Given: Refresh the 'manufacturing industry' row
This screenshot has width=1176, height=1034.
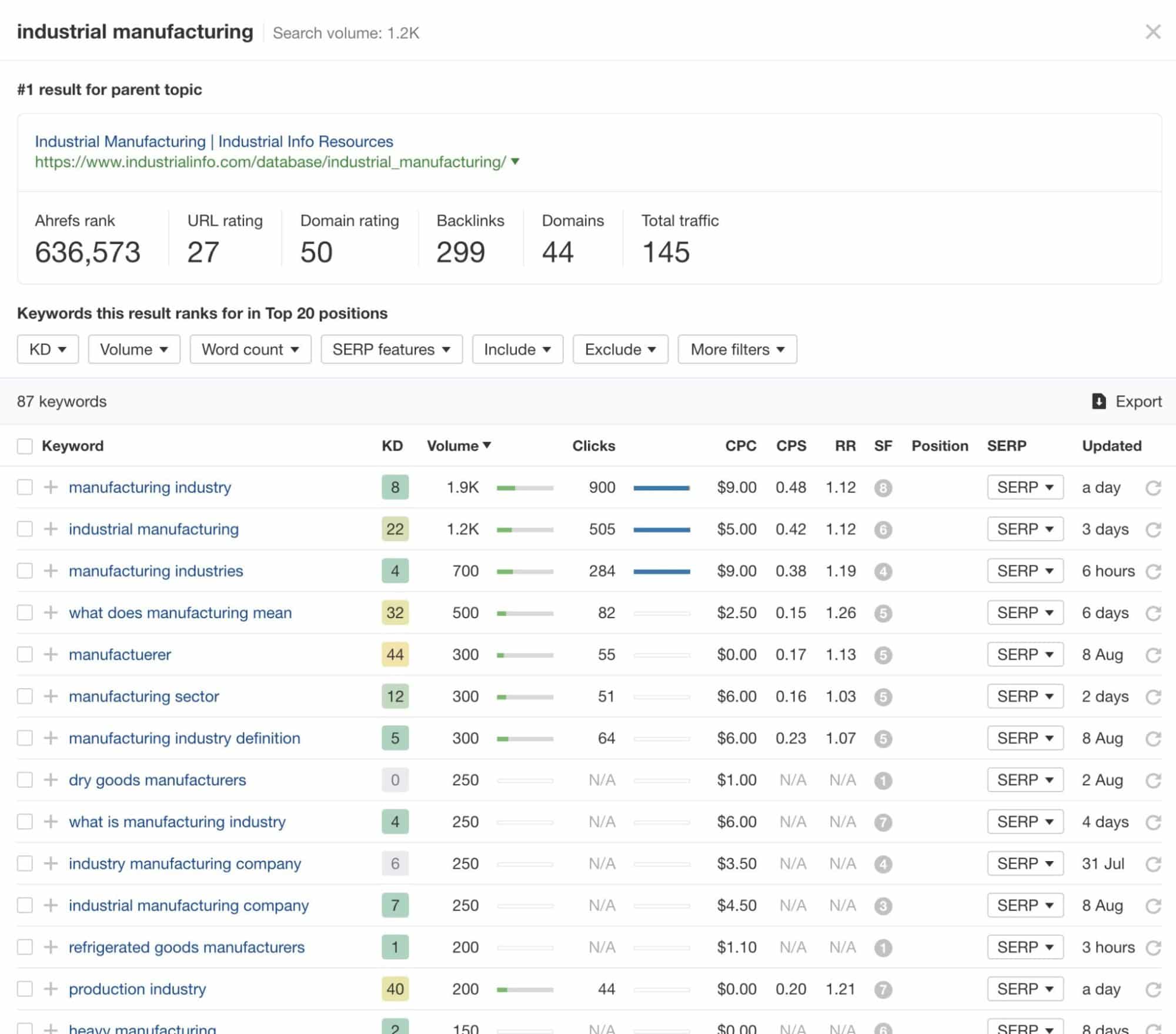Looking at the screenshot, I should (1153, 488).
